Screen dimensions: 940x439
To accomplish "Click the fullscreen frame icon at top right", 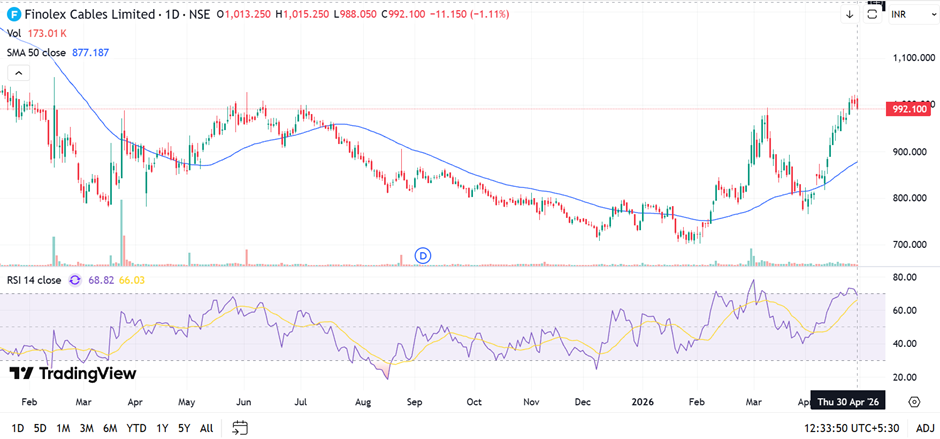I will coord(873,15).
